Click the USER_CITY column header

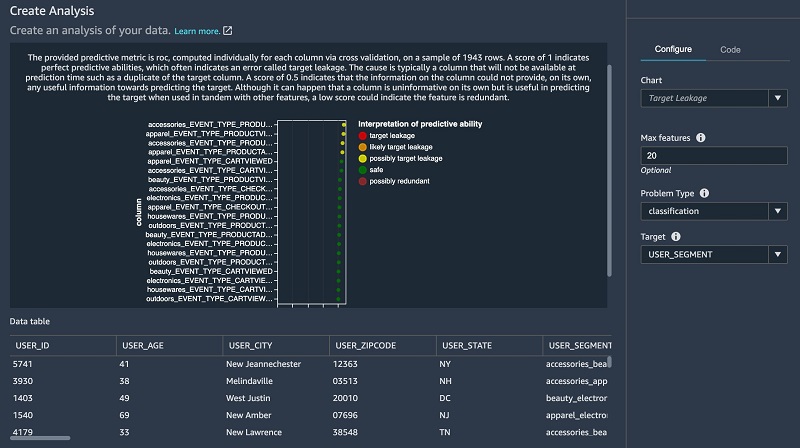point(276,345)
